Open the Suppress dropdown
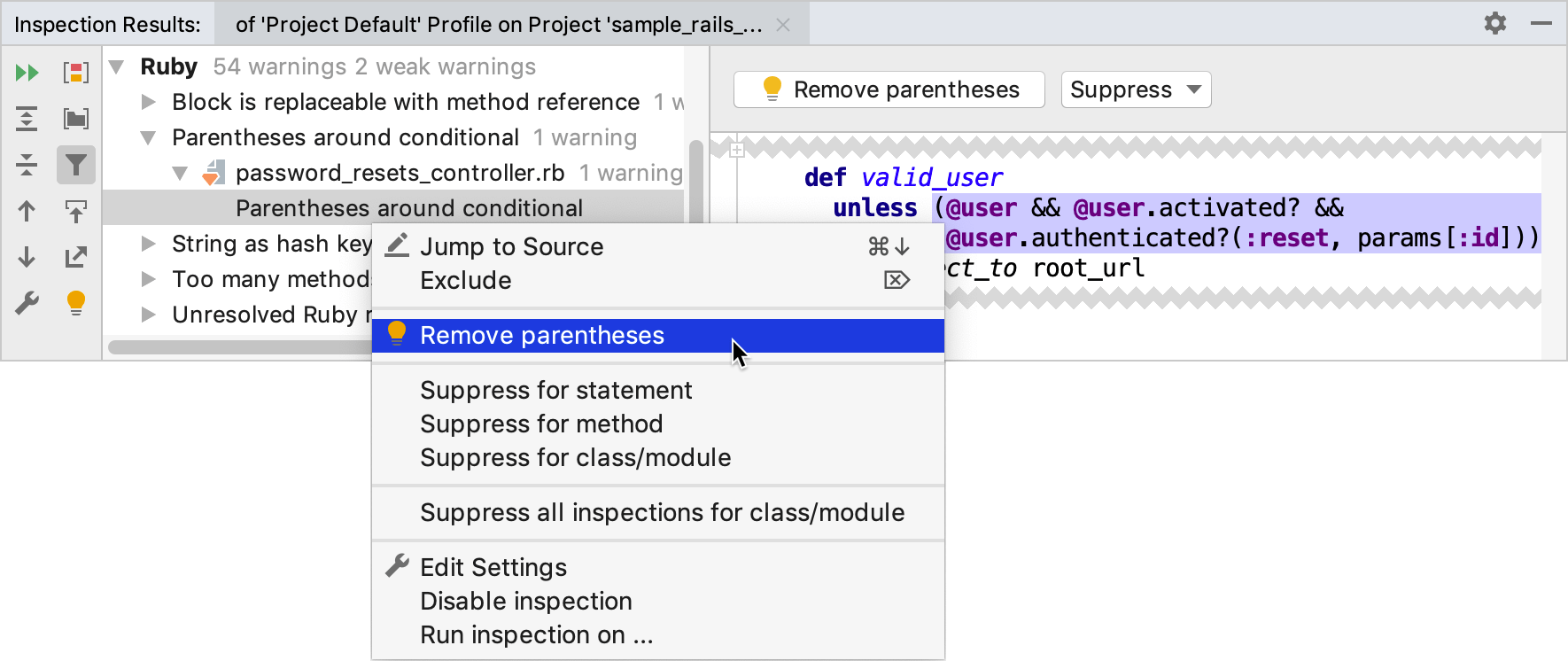Image resolution: width=1568 pixels, height=661 pixels. [1136, 89]
